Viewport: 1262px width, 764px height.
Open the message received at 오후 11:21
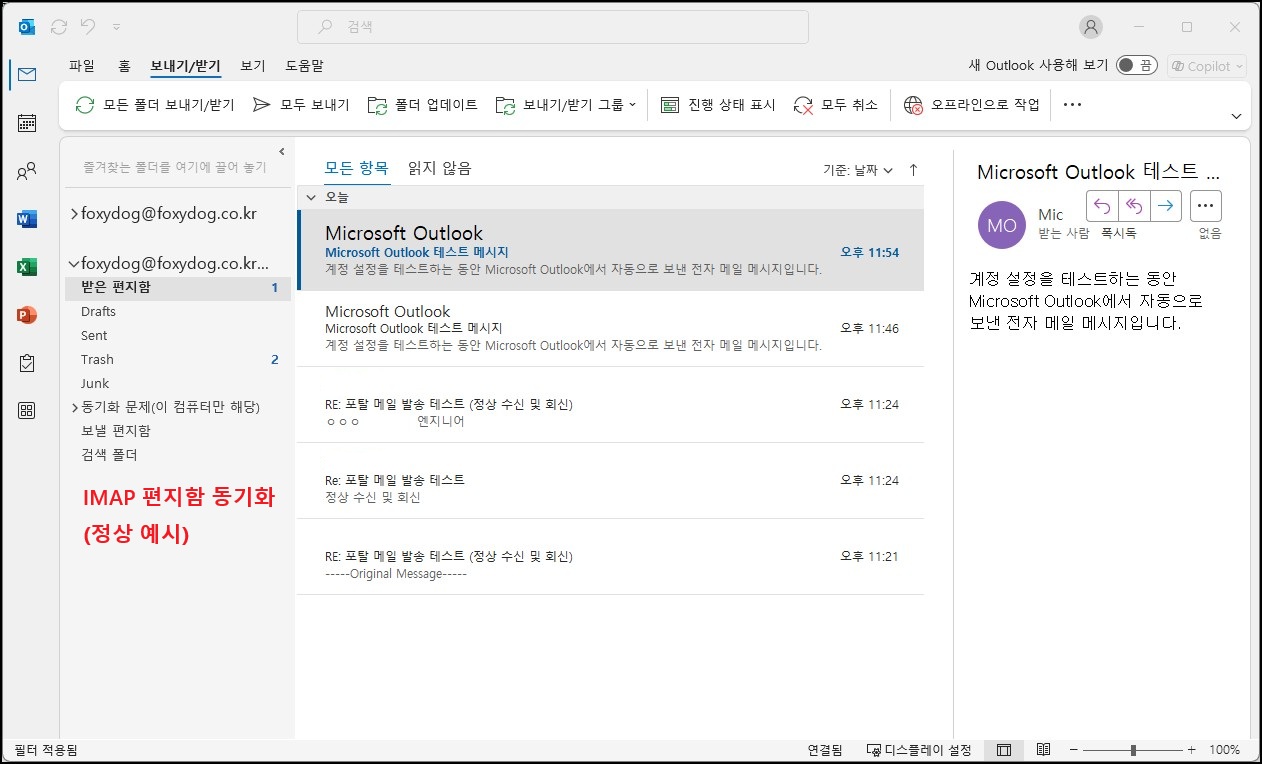pyautogui.click(x=611, y=557)
